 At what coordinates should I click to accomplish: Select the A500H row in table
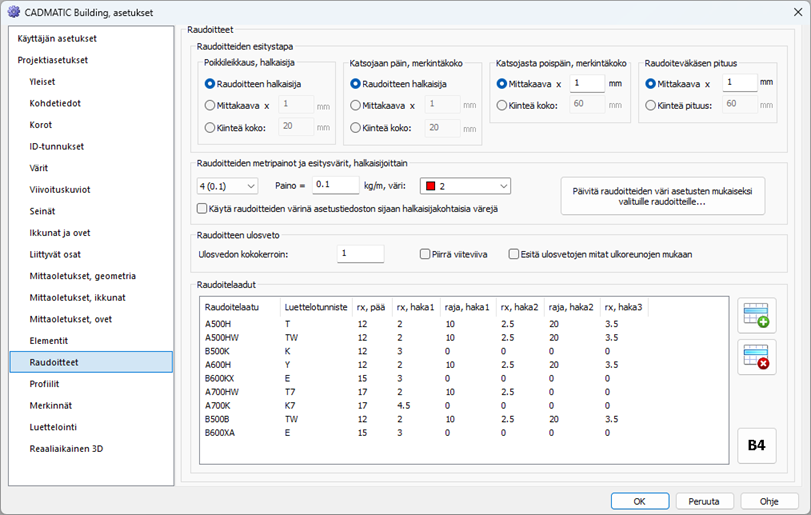(463, 324)
